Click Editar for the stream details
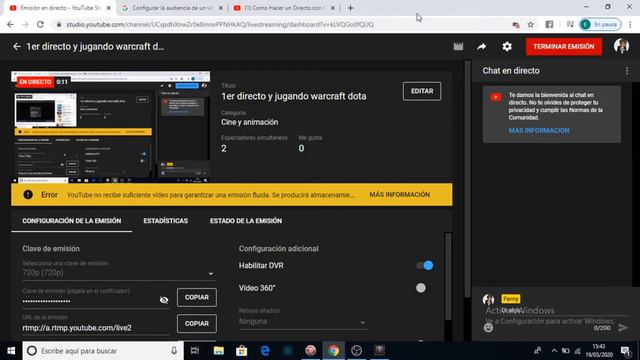 point(422,91)
